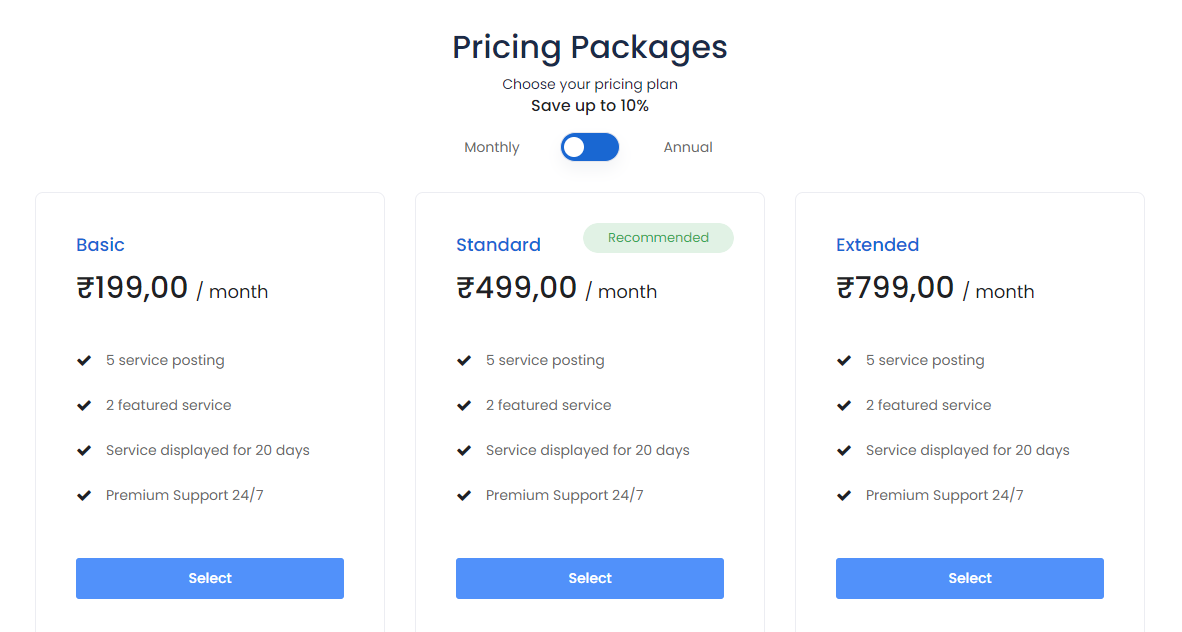The height and width of the screenshot is (632, 1182).
Task: Click the Monthly billing label
Action: pos(492,148)
